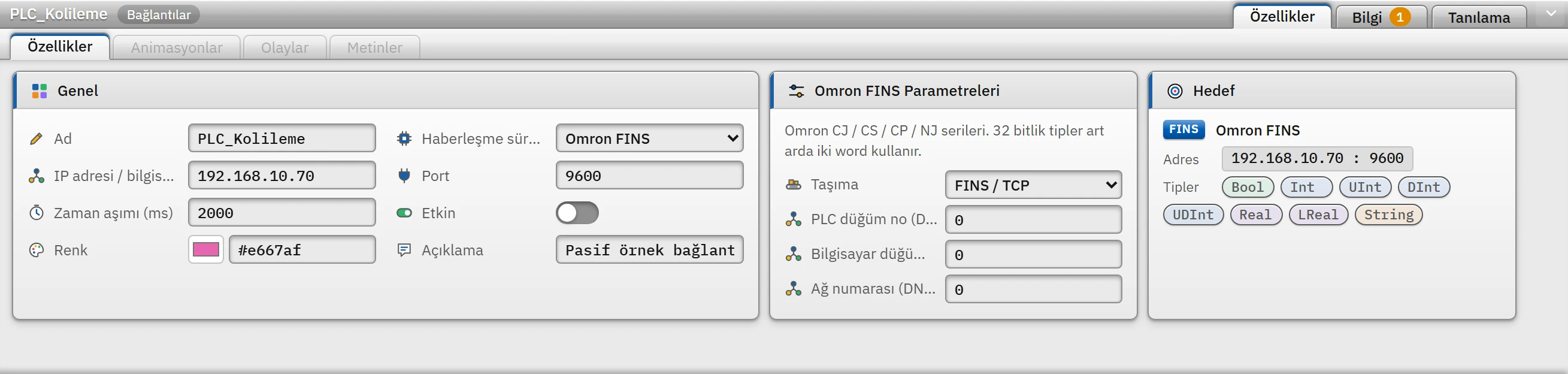1568x374 pixels.
Task: Click the Bool type chip
Action: [1247, 187]
